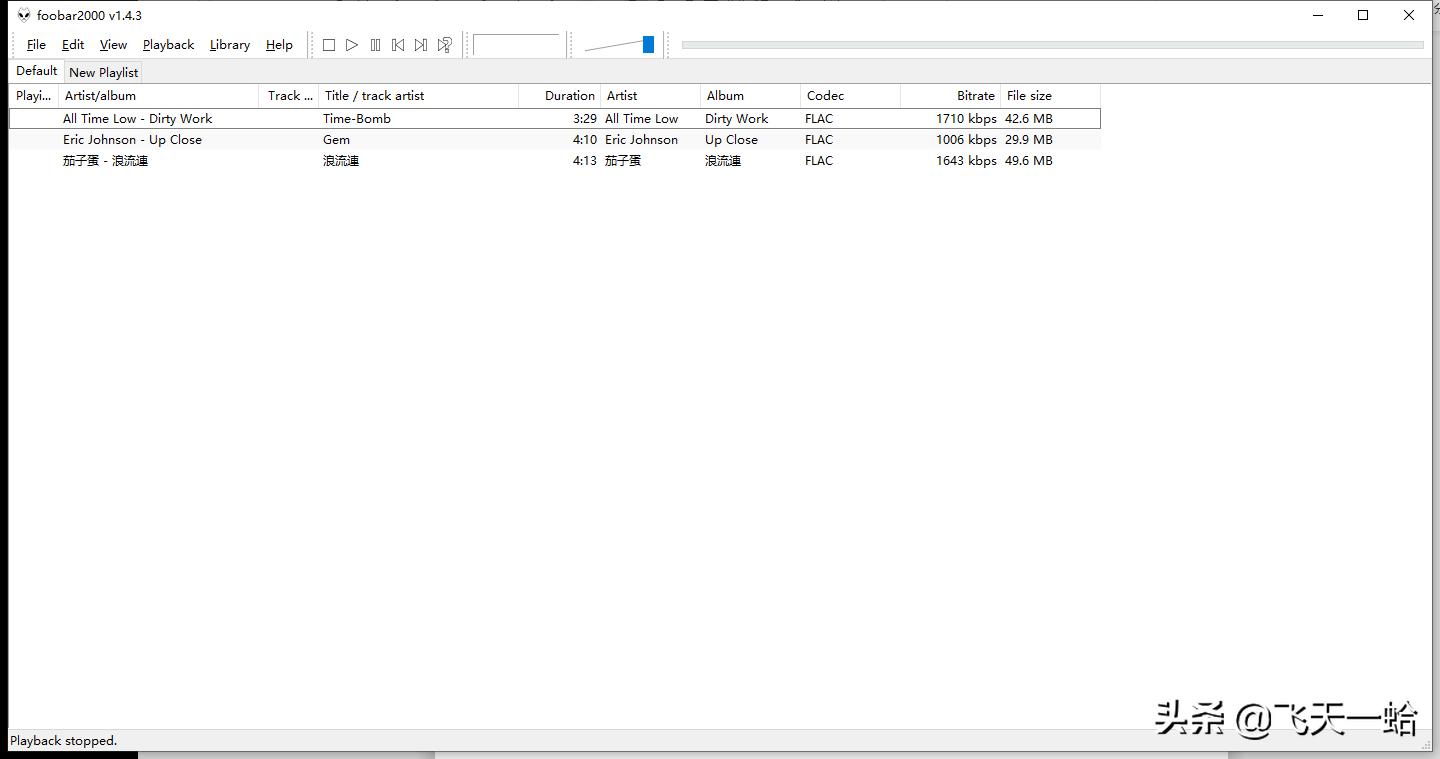The image size is (1440, 759).
Task: Click the Time-Bomb track title
Action: 357,118
